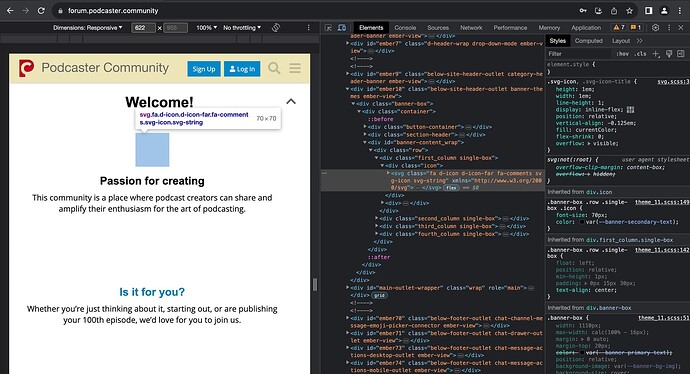Viewport: 690px width, 374px height.
Task: Open device toolbar more options menu
Action: [308, 27]
